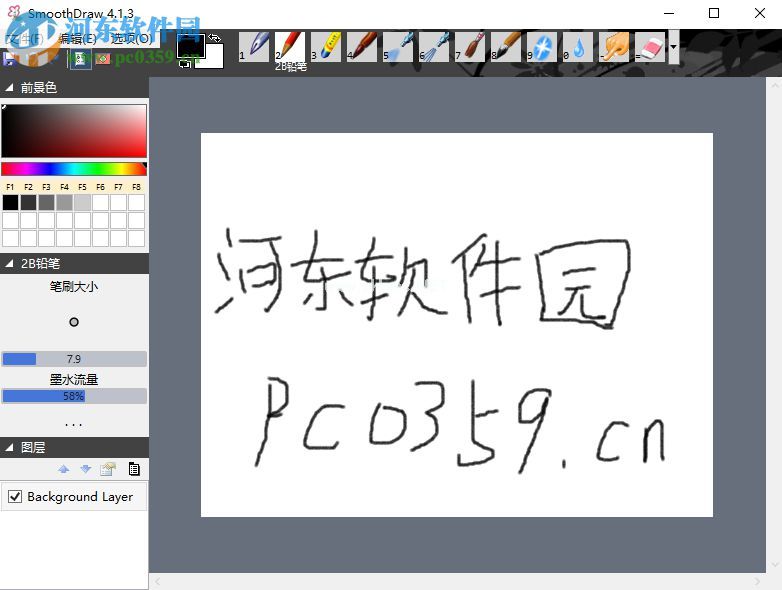
Task: Select the yellow-blue crayon tool numbered 3
Action: (x=326, y=47)
